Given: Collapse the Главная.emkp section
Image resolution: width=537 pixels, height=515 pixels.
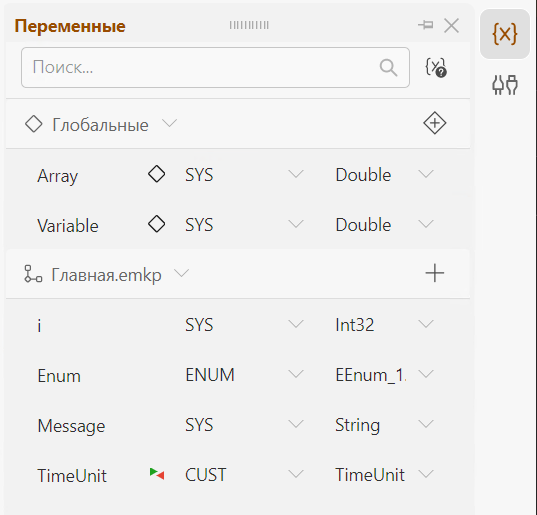Looking at the screenshot, I should [x=182, y=273].
